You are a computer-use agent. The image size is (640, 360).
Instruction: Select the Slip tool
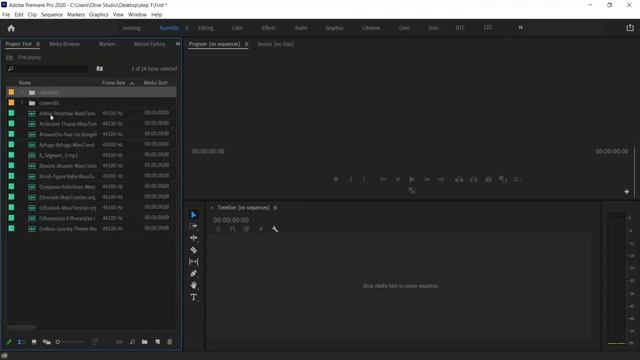pyautogui.click(x=193, y=262)
